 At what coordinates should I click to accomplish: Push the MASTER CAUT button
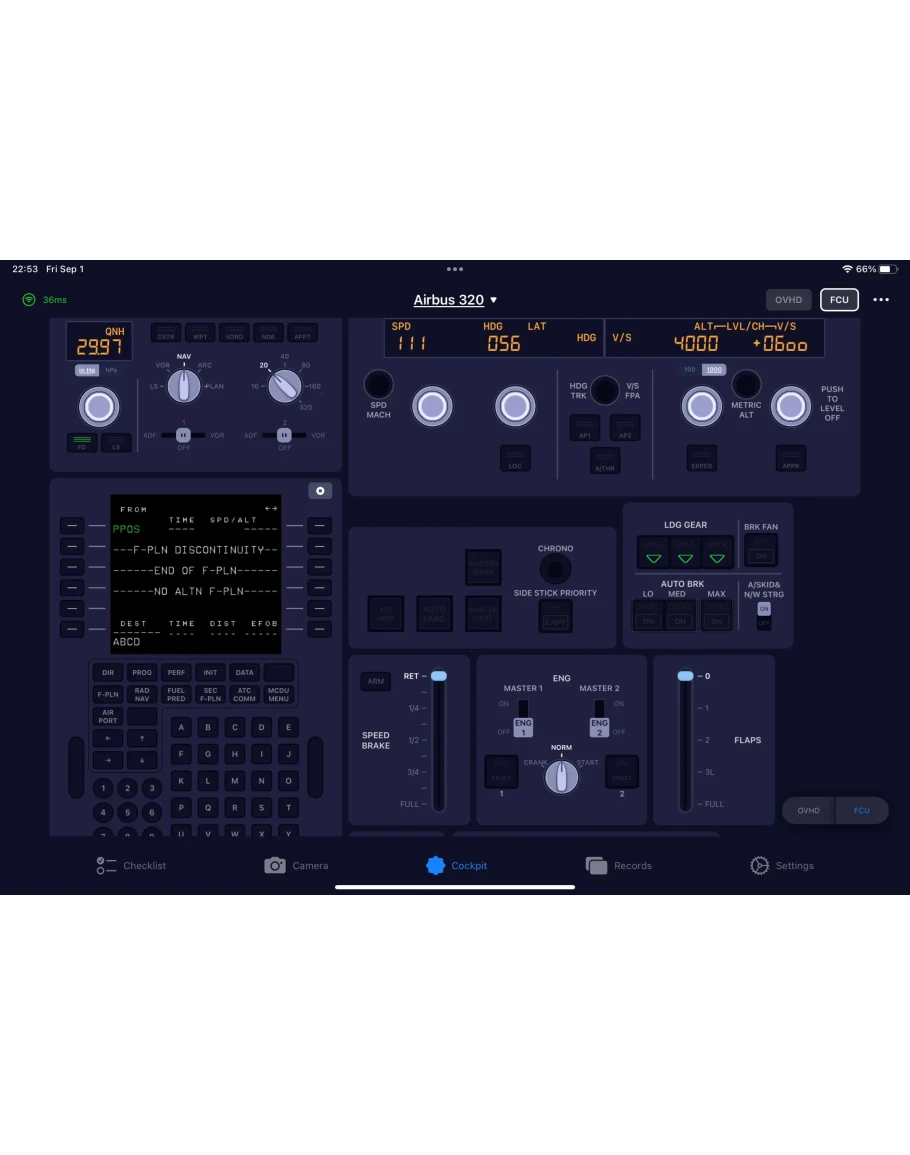point(483,614)
